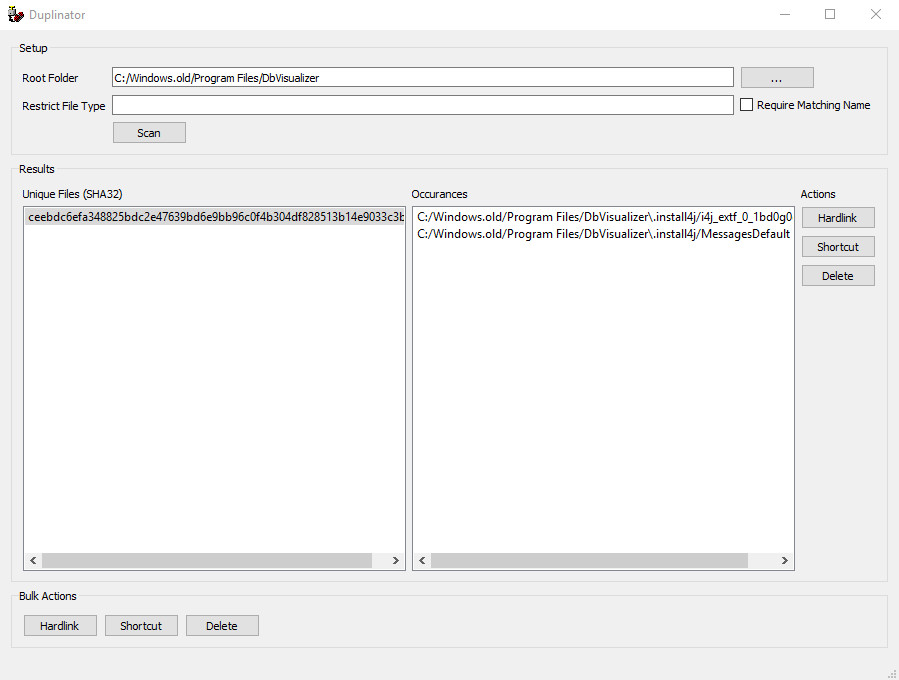The image size is (899, 680).
Task: Minimize the Duplinator window
Action: point(785,14)
